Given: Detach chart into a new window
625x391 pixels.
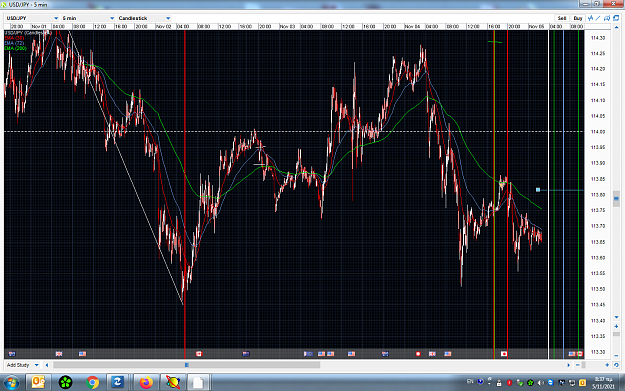Looking at the screenshot, I should coord(616,18).
